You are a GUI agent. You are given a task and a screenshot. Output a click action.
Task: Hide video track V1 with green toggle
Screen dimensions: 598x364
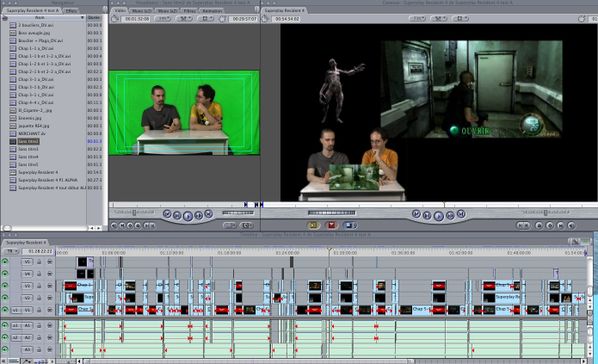[5, 310]
